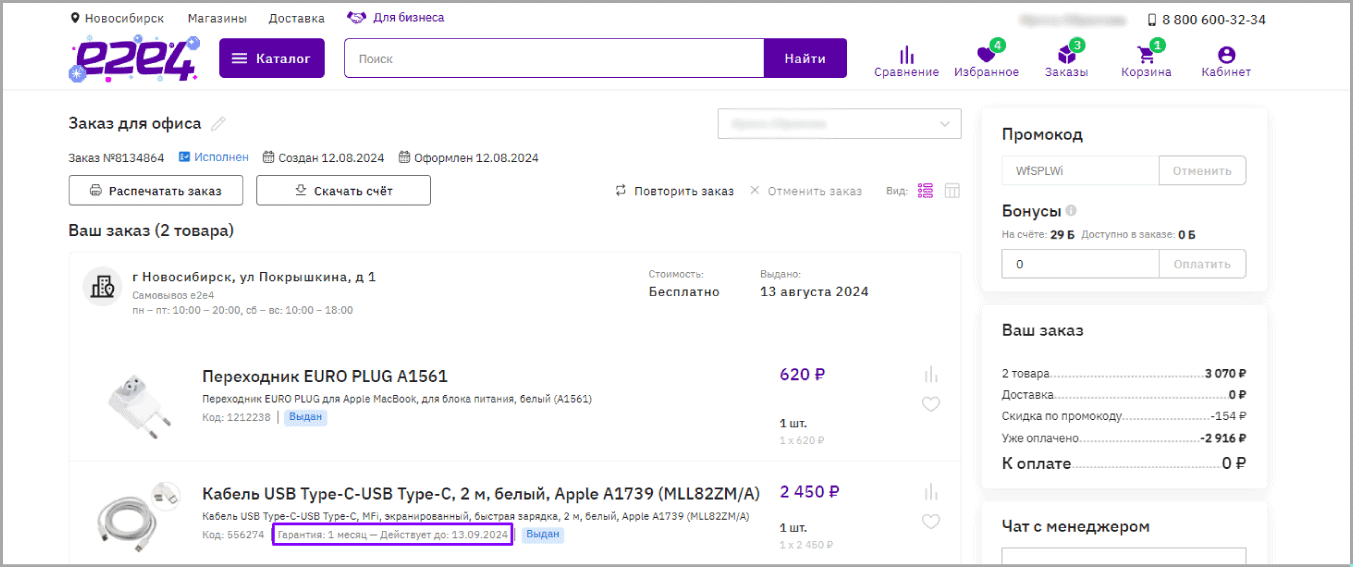Image resolution: width=1353 pixels, height=567 pixels.
Task: Click Скачать счёт button
Action: 343,190
